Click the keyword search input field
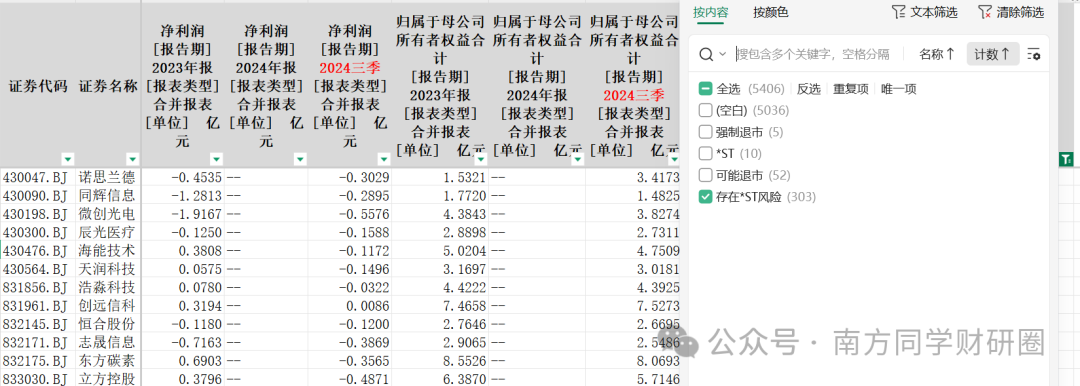1080x386 pixels. coord(814,54)
